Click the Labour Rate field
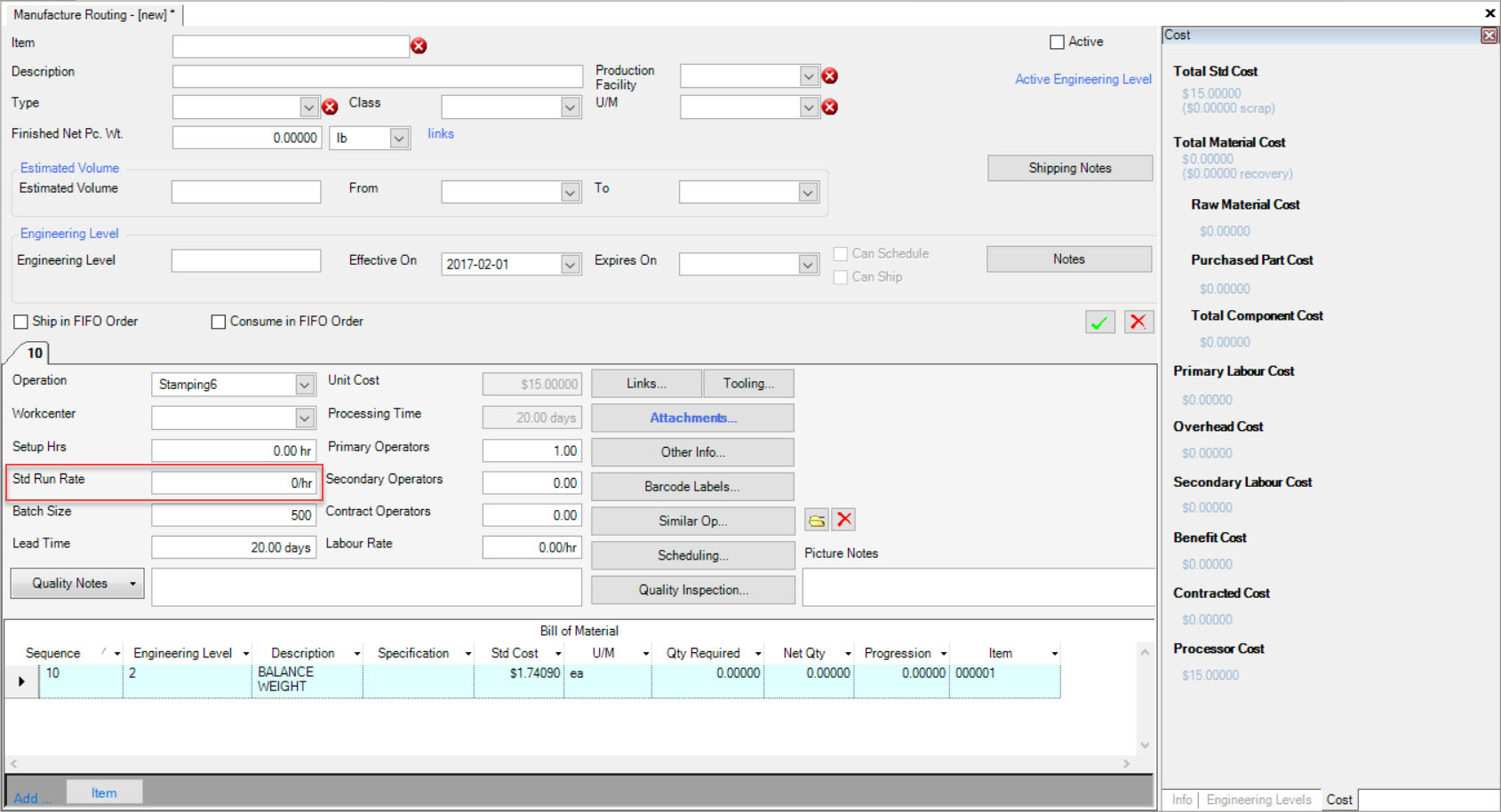 531,547
